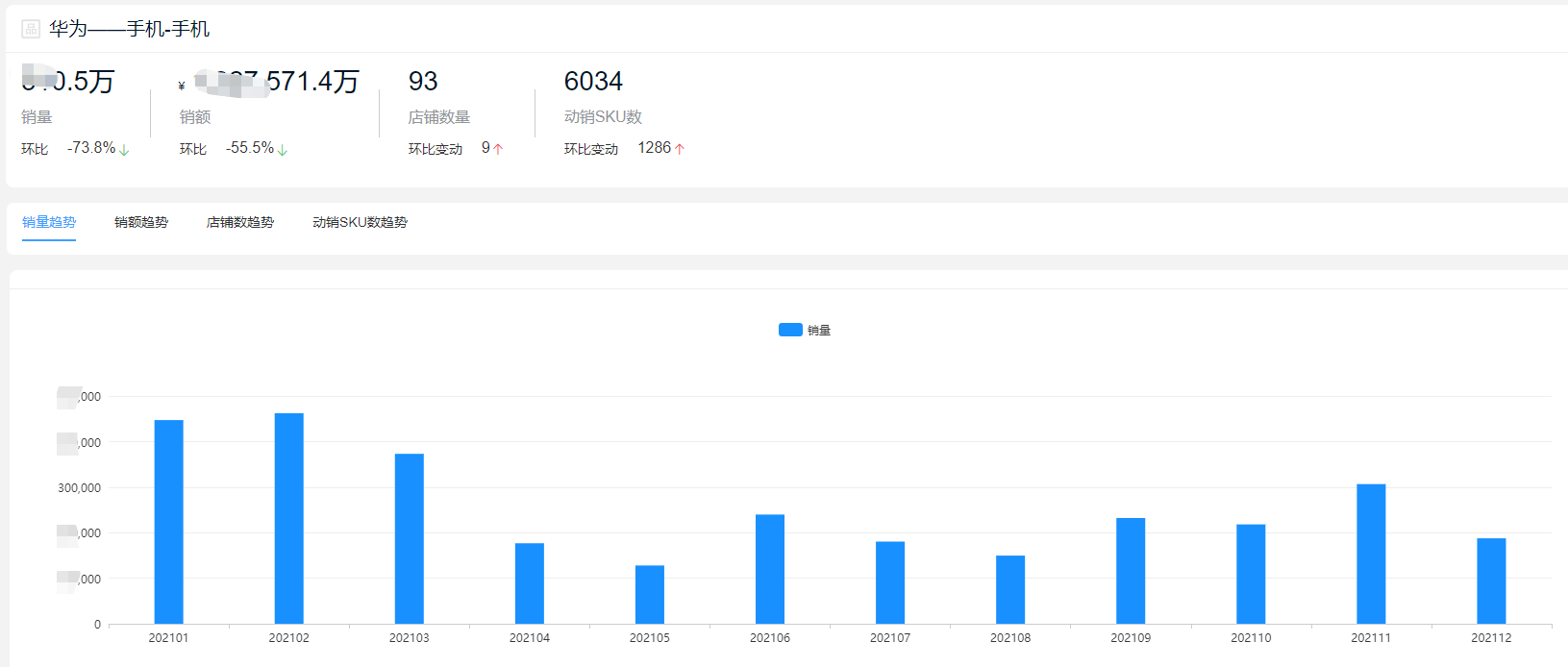Click the 华为——手机-手机 title text
Screen dimensions: 1568x667
point(130,29)
